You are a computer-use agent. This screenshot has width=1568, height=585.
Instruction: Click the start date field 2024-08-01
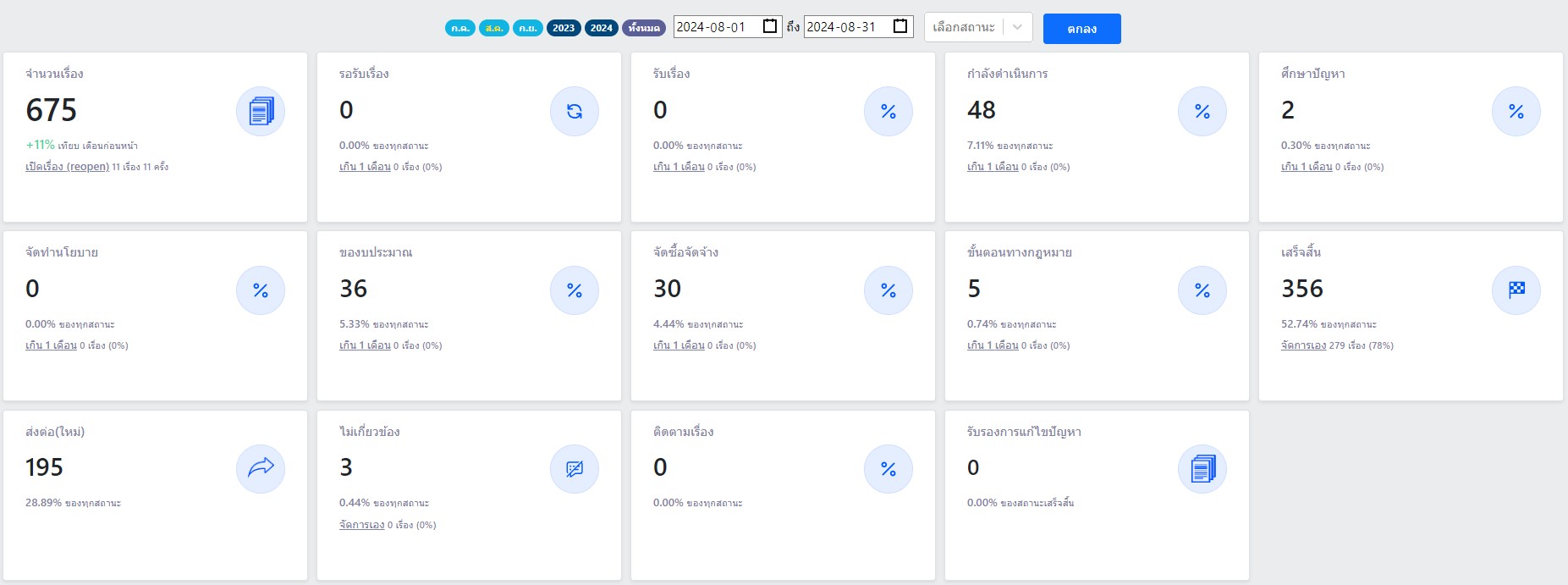[x=713, y=27]
